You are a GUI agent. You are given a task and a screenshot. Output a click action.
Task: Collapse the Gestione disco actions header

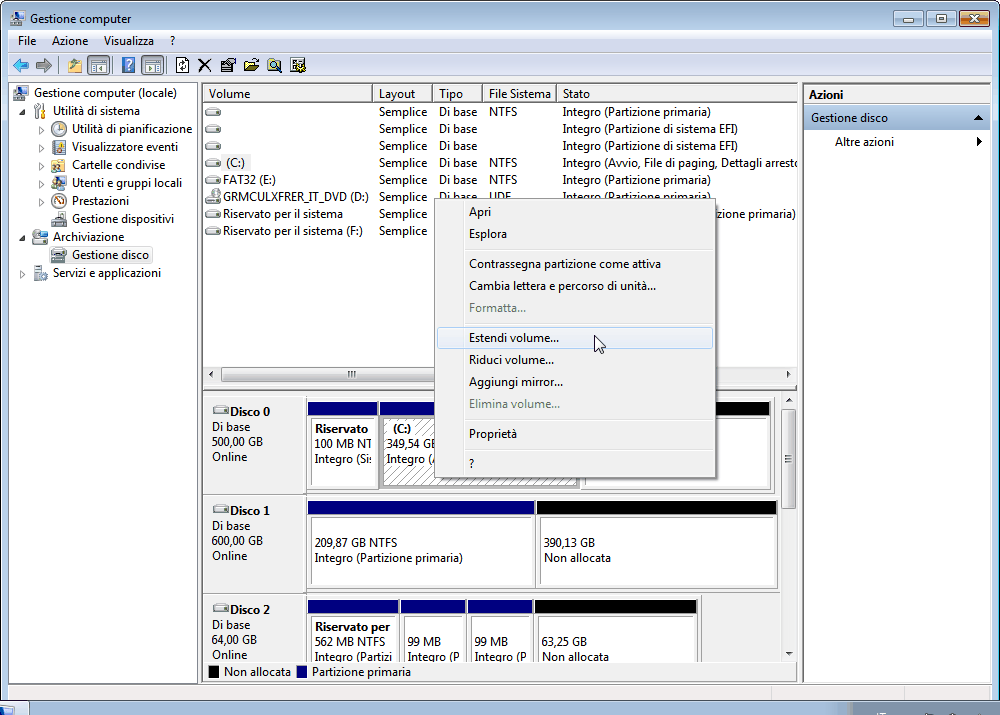(981, 118)
